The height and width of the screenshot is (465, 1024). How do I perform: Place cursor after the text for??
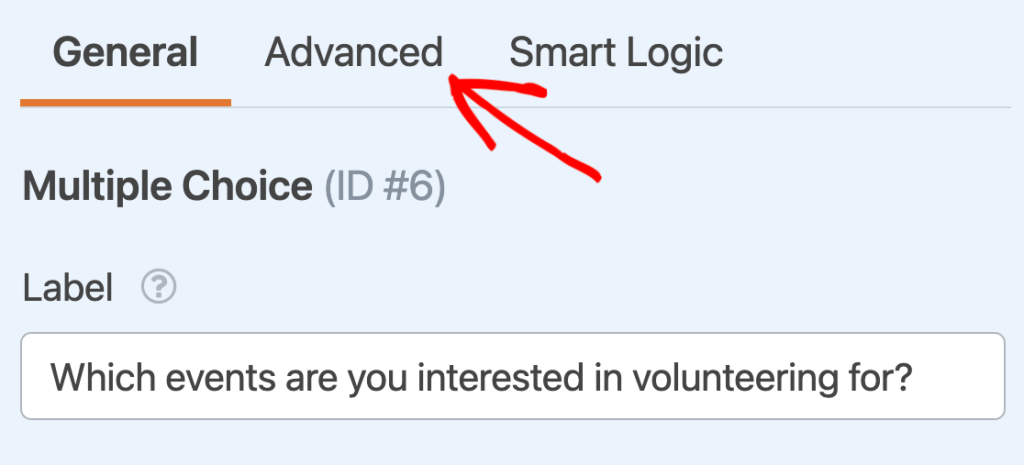(914, 377)
